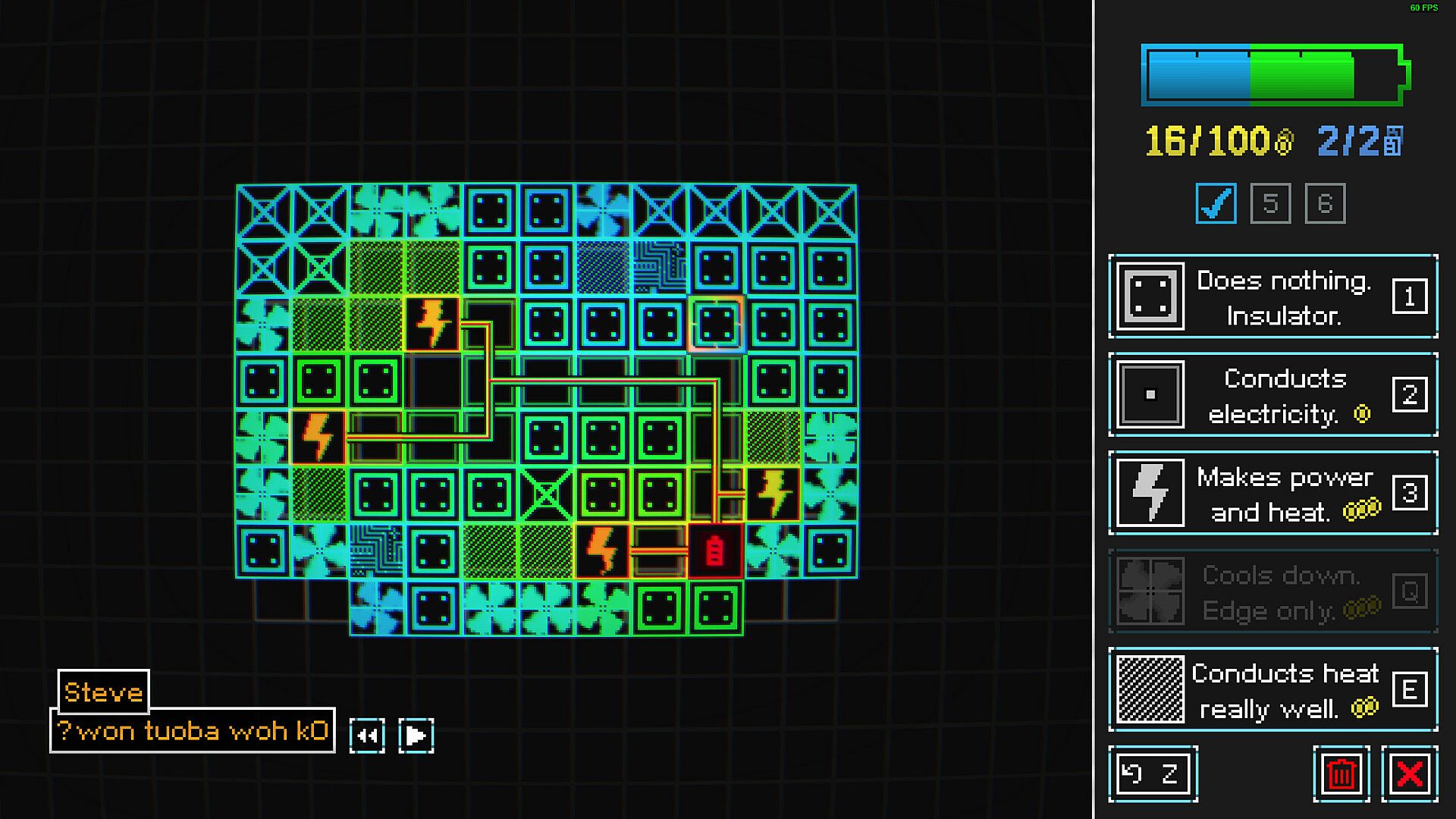
Task: Click the undo Z button
Action: click(1153, 773)
